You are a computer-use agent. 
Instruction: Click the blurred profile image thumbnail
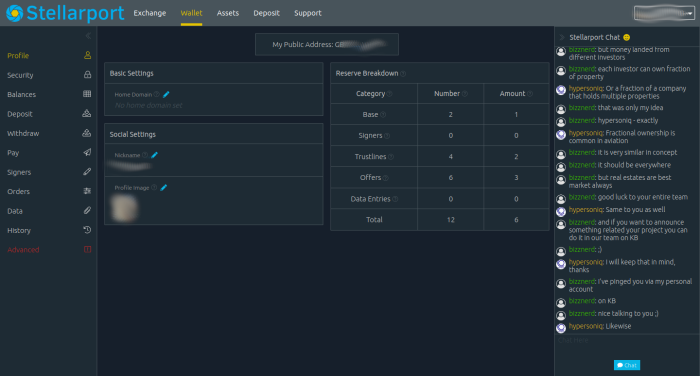125,209
